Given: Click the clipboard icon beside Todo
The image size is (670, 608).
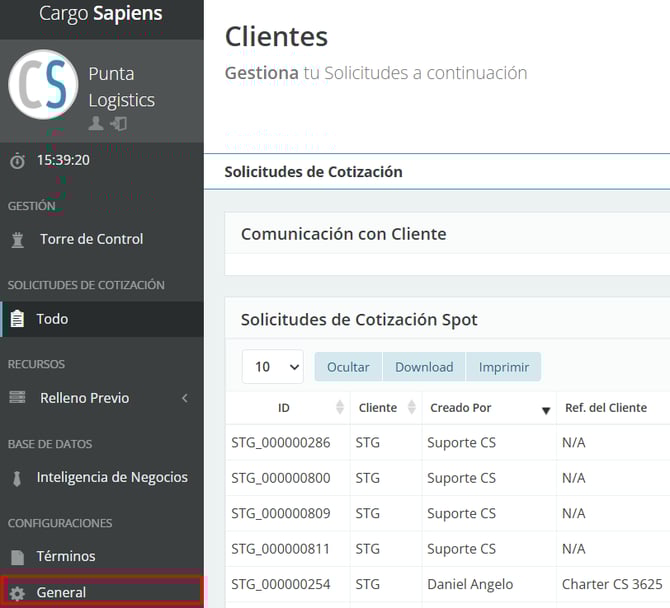Looking at the screenshot, I should pyautogui.click(x=17, y=319).
